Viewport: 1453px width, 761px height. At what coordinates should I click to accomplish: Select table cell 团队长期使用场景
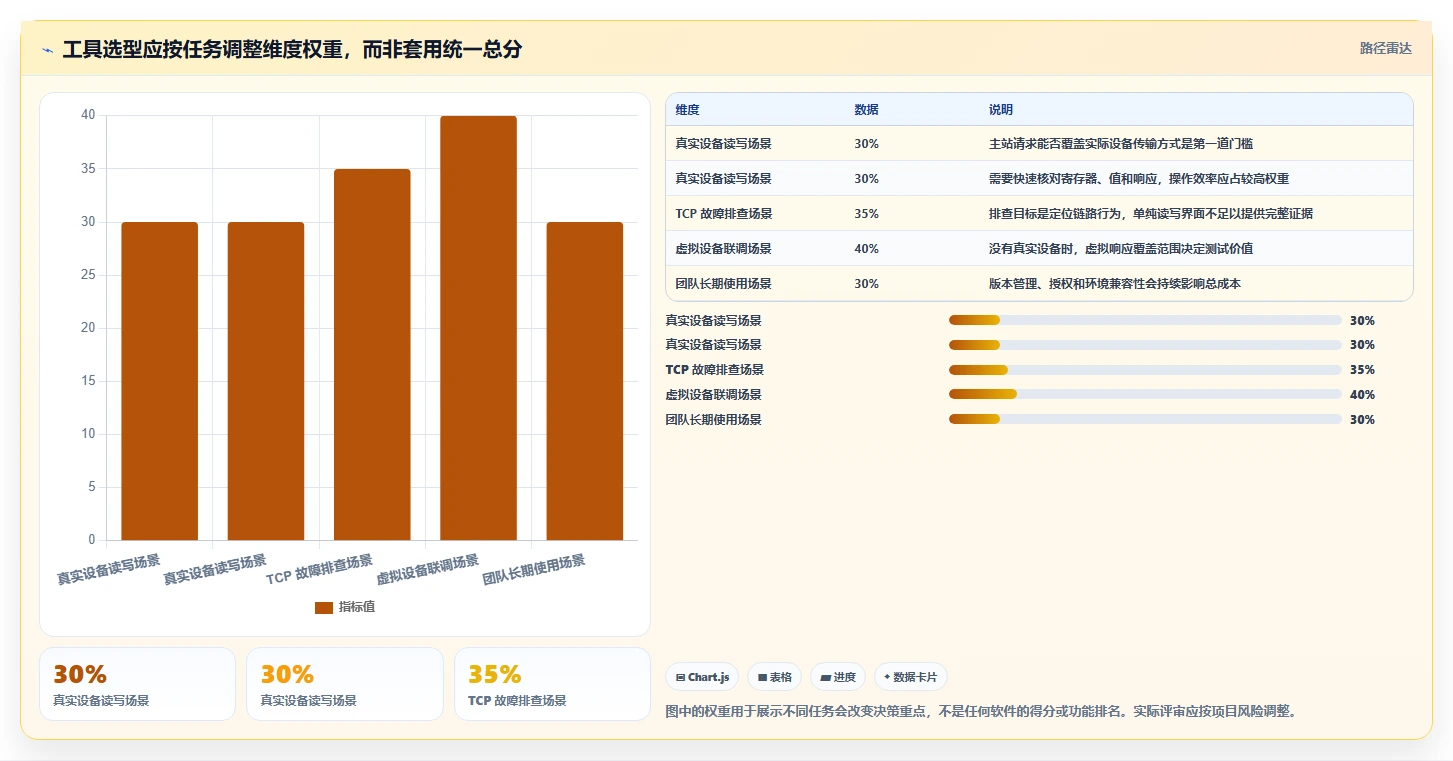click(723, 284)
